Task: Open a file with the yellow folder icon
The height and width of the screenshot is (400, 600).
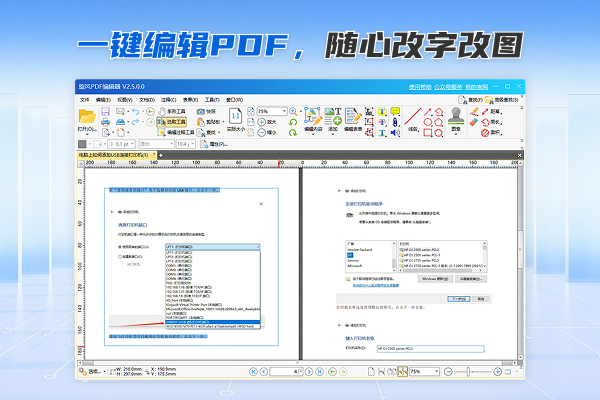Action: 87,116
